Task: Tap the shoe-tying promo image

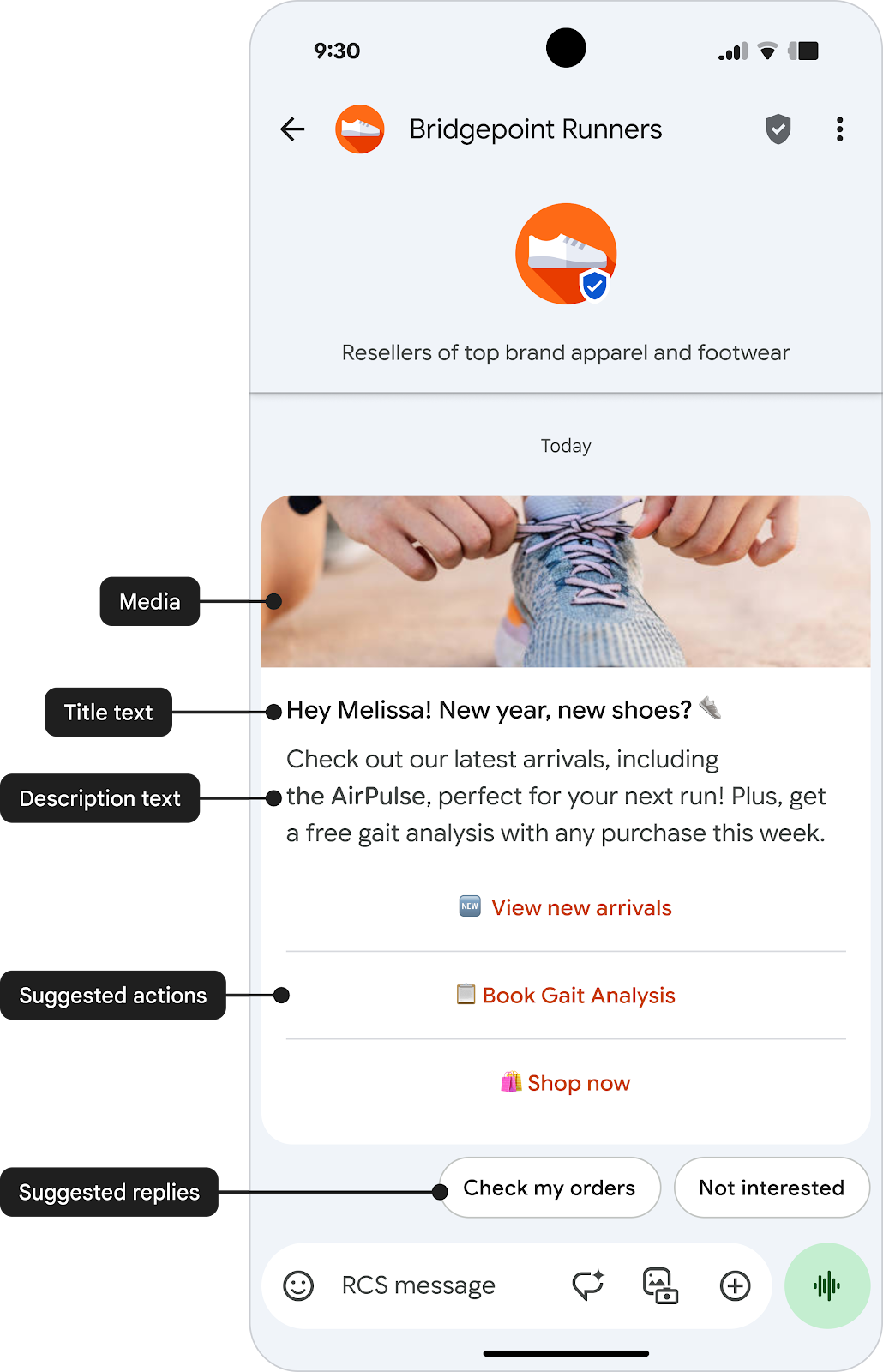Action: 565,581
